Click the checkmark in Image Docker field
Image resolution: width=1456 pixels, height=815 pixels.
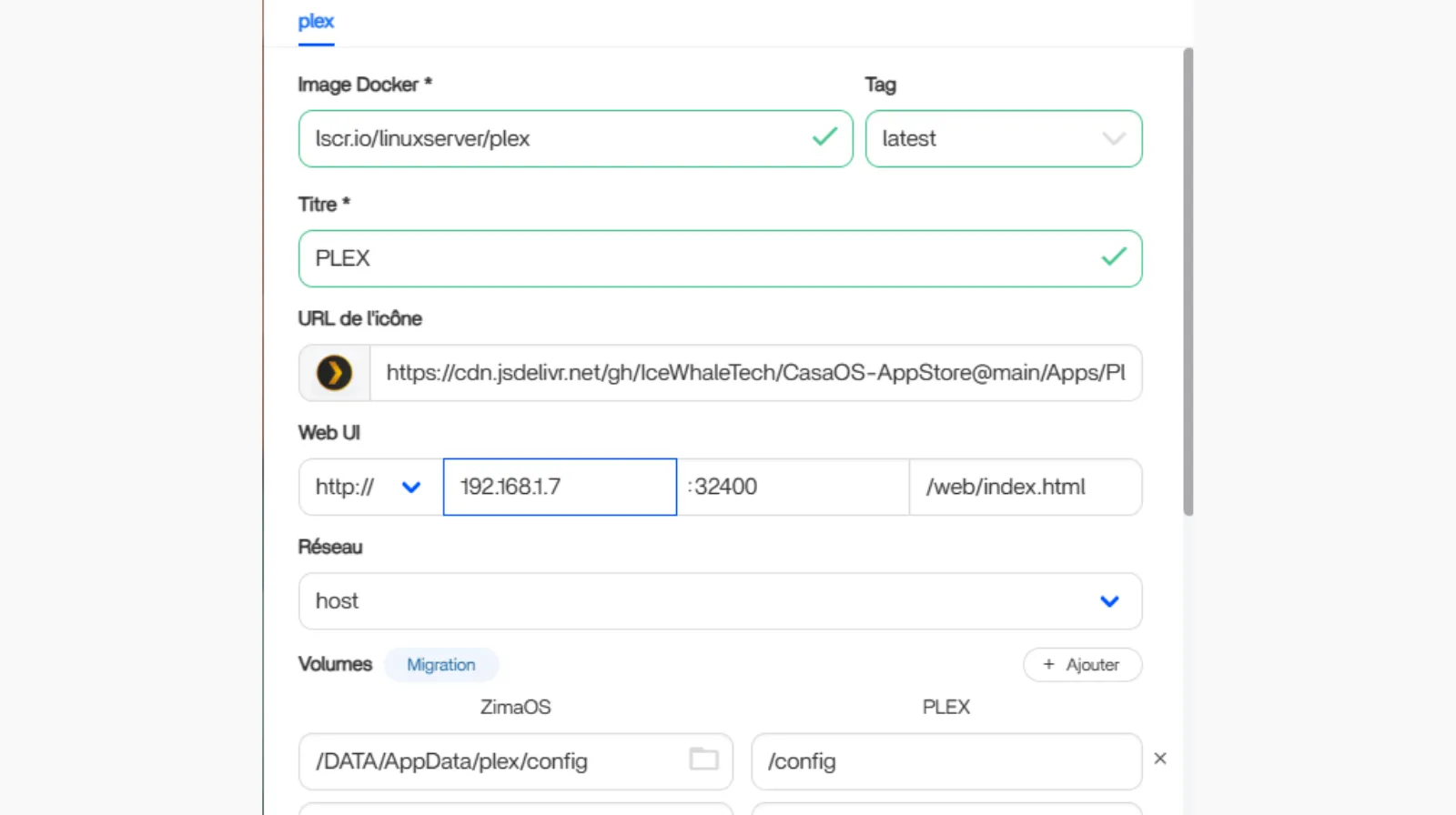tap(824, 137)
